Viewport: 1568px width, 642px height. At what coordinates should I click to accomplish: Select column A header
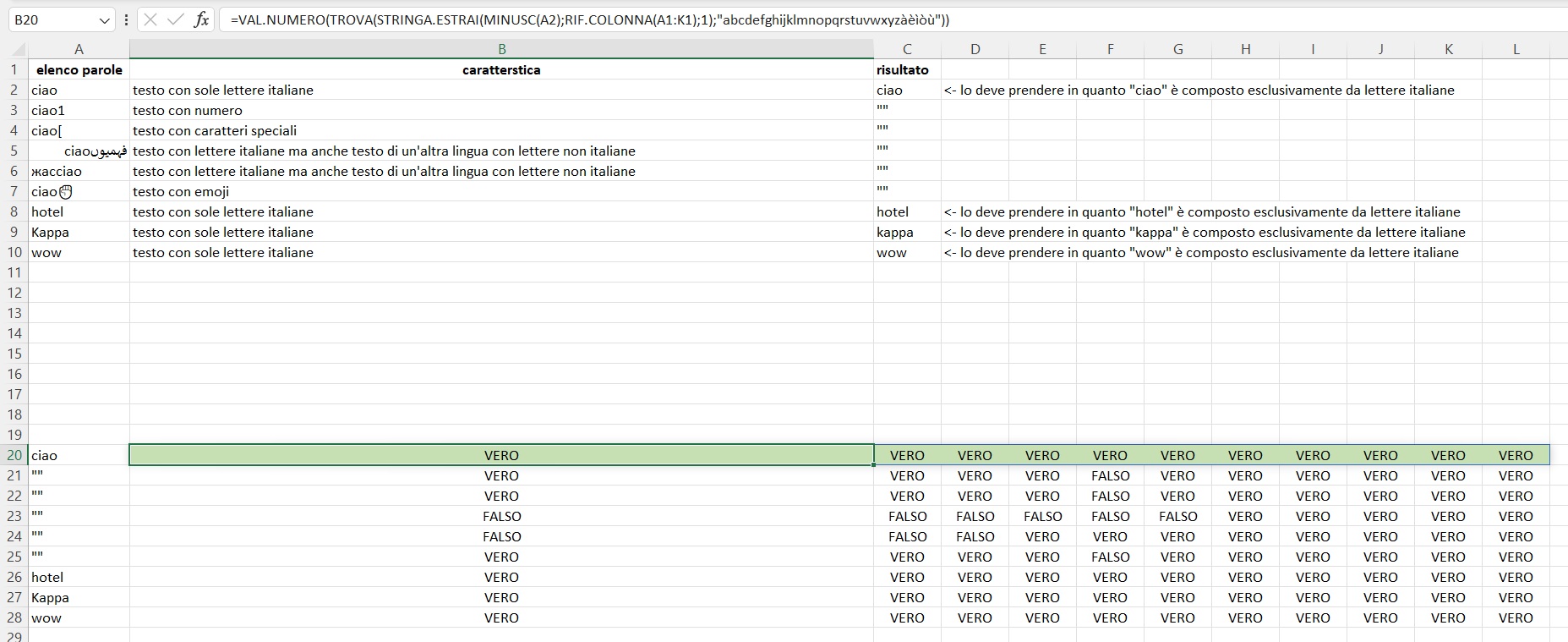79,49
